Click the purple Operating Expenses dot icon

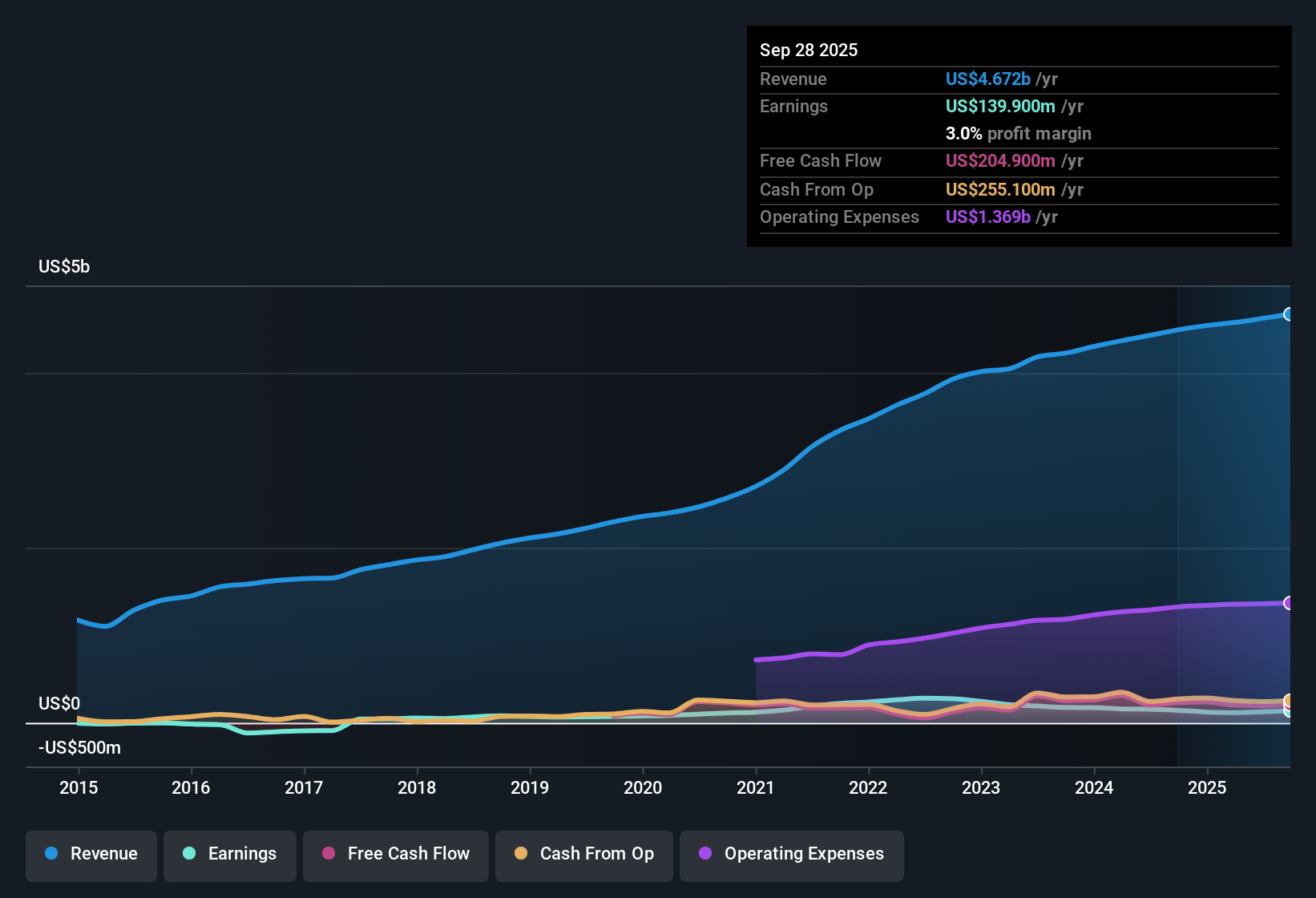[705, 854]
